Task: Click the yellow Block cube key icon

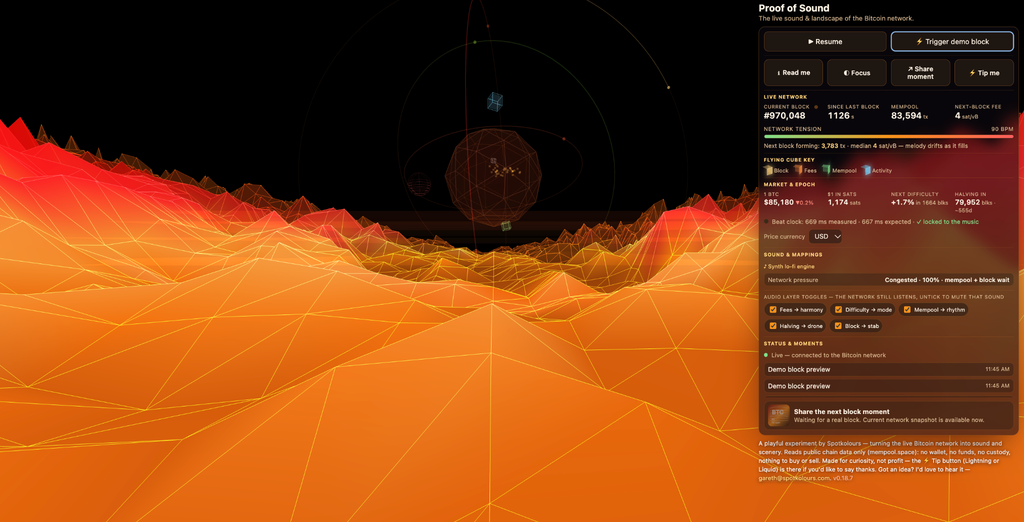Action: click(x=768, y=171)
